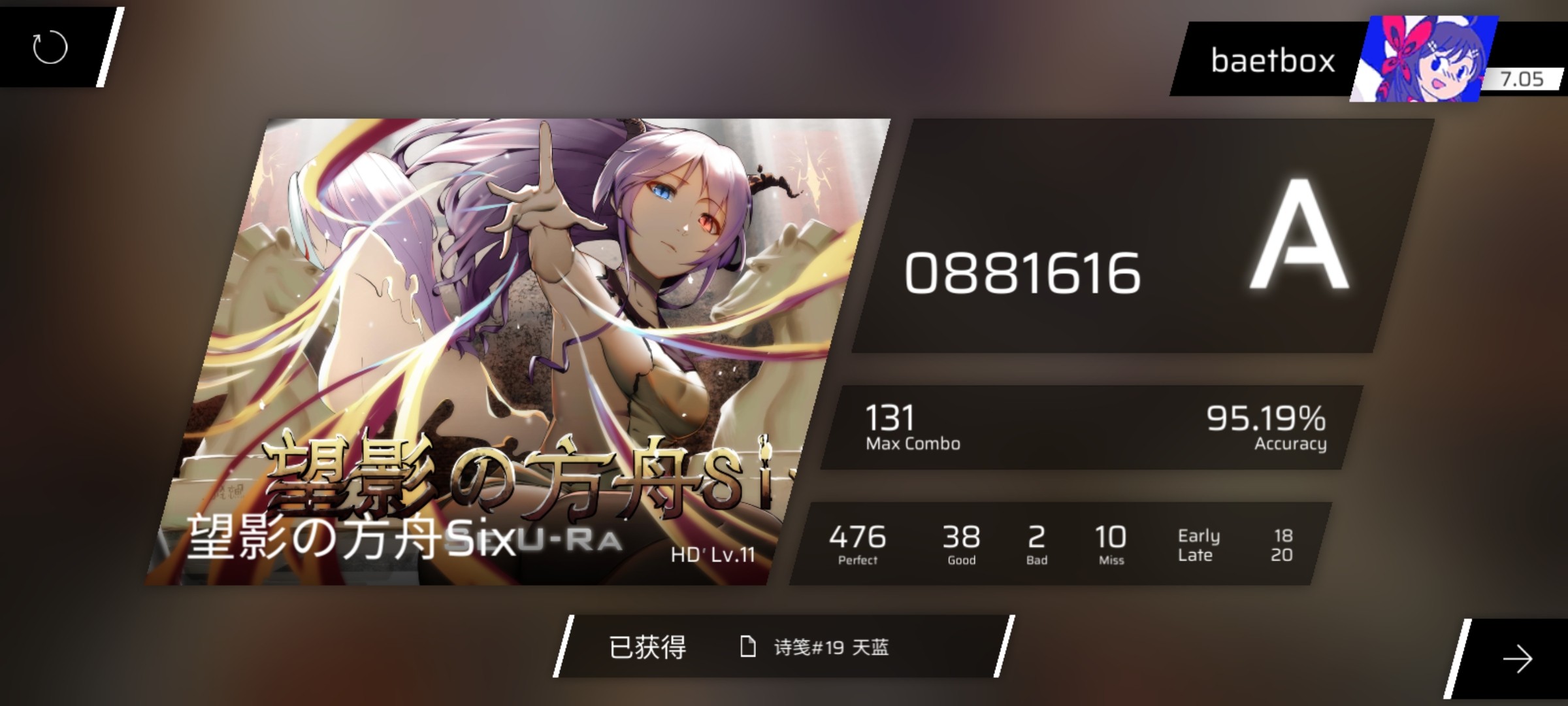
Task: Tap the document icon beside 诗笺#19
Action: point(747,647)
